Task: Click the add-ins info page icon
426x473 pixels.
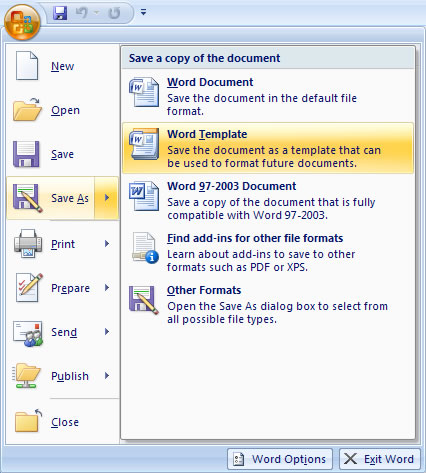Action: pos(145,248)
